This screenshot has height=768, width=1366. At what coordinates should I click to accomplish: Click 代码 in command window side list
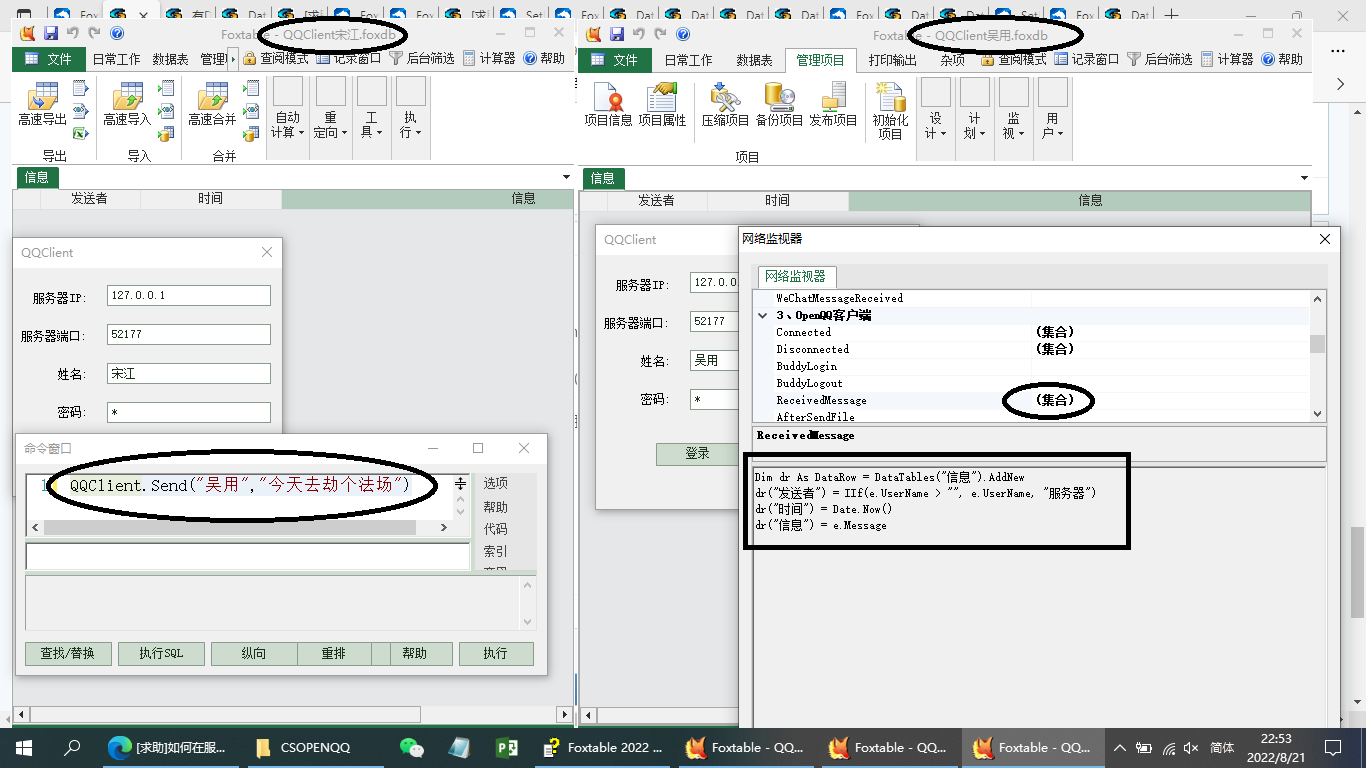496,528
